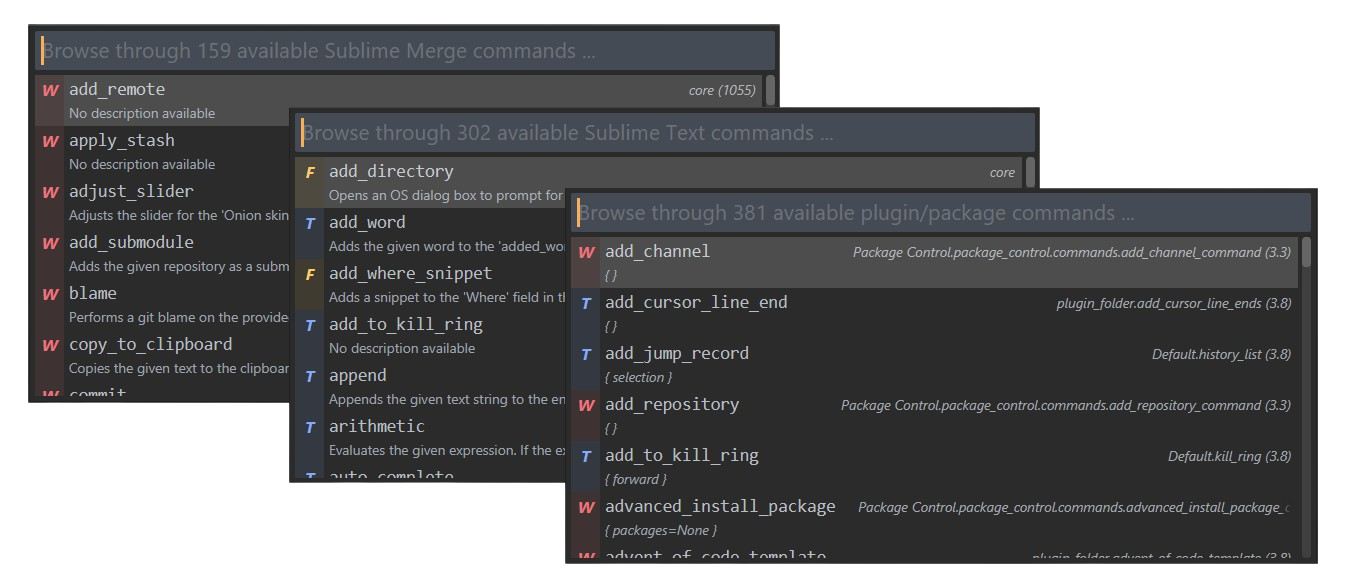Click the W icon beside adjust_slider
1350x579 pixels.
click(x=50, y=192)
